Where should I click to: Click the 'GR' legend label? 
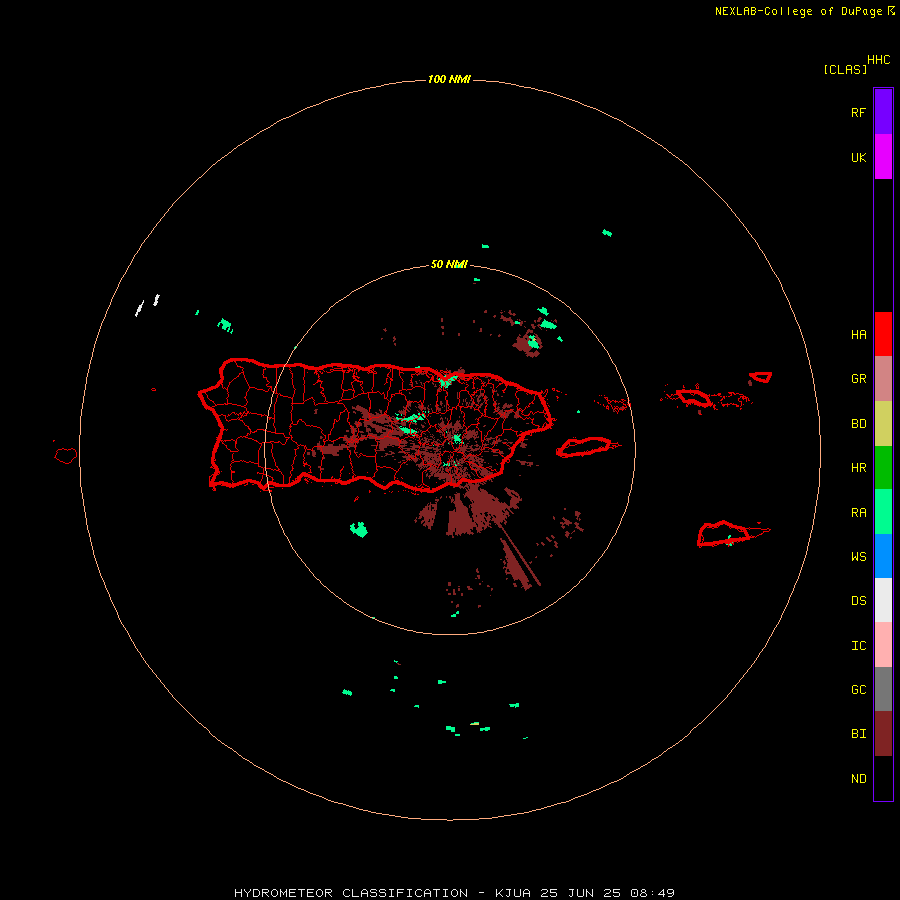pos(858,379)
